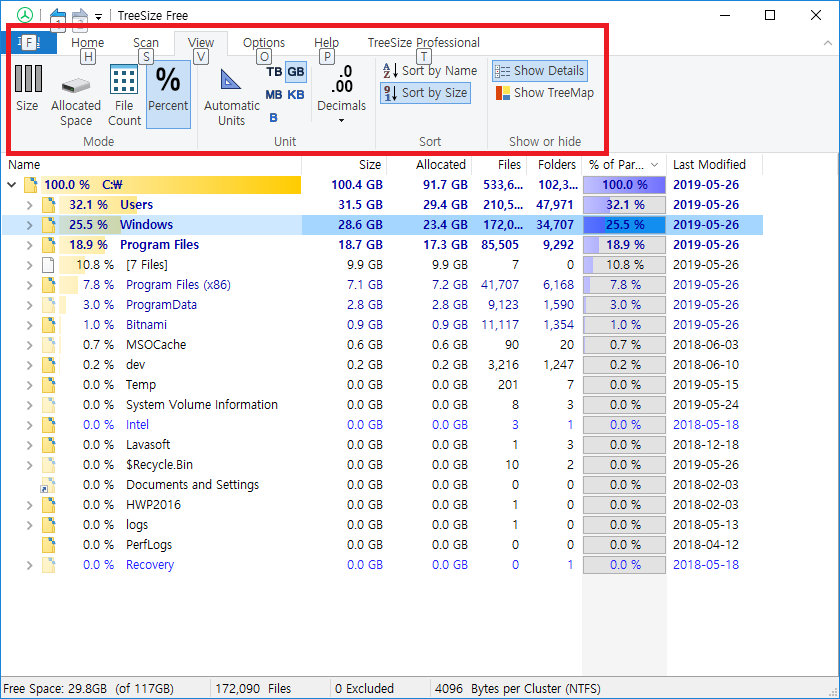Click the Users folder icon
This screenshot has height=699, width=840.
click(x=49, y=205)
